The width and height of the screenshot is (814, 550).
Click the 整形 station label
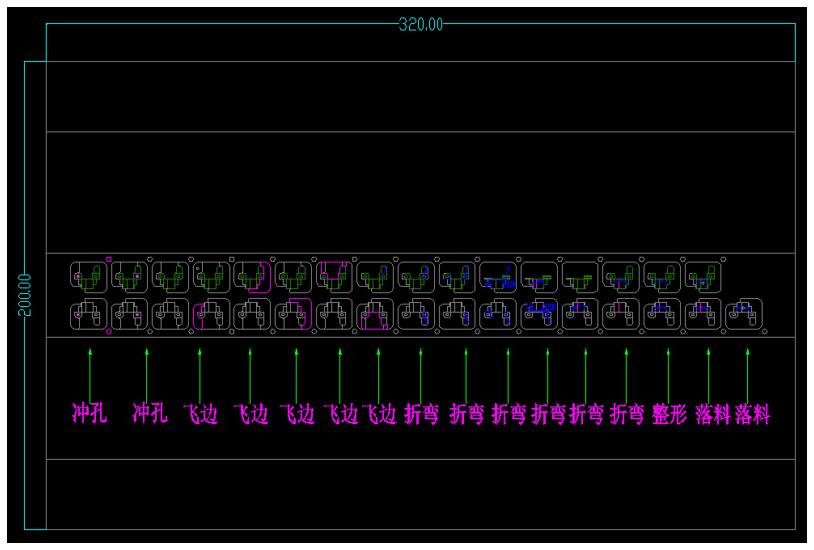tap(669, 414)
